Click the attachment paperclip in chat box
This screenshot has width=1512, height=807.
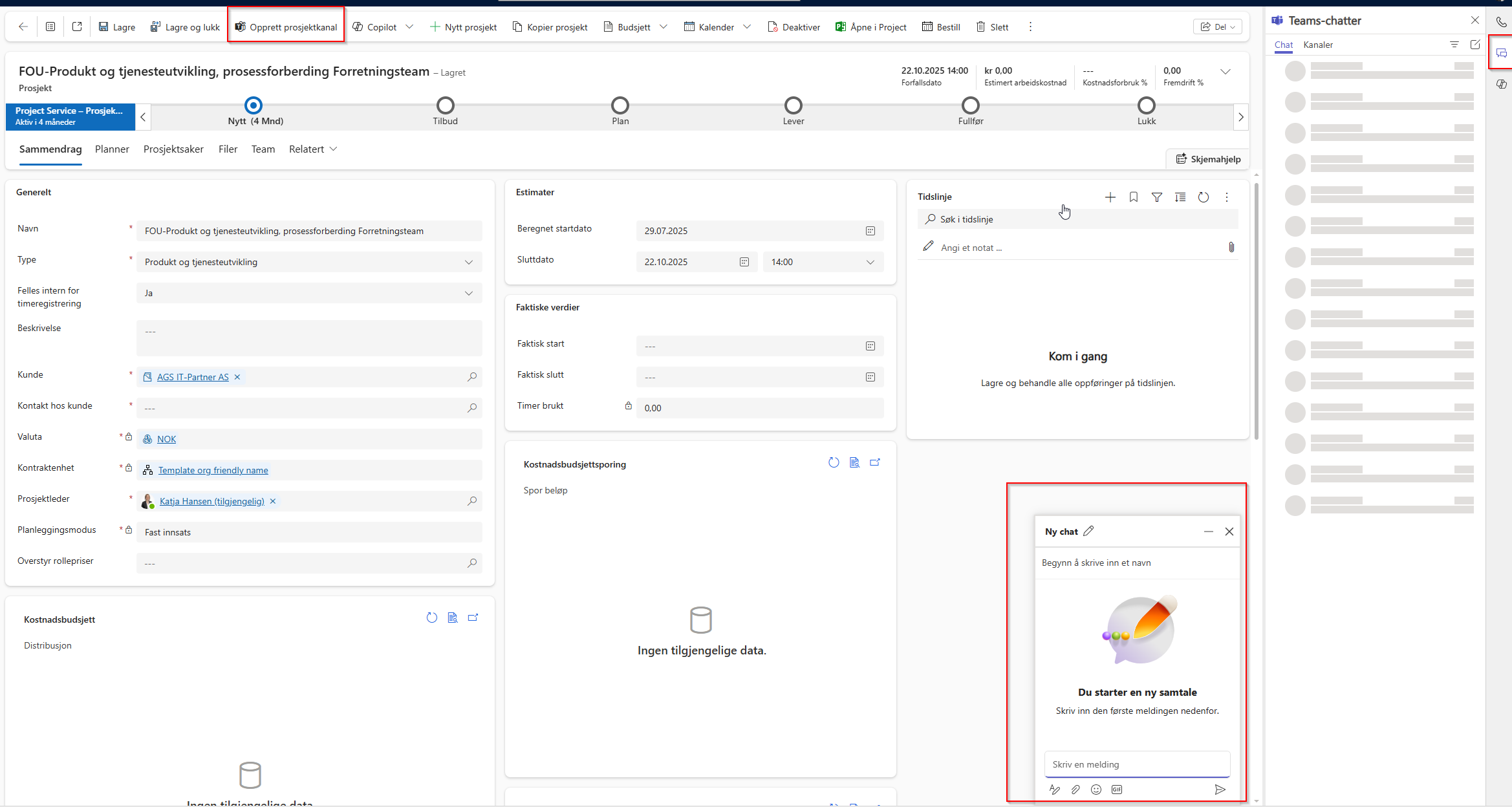coord(1075,789)
